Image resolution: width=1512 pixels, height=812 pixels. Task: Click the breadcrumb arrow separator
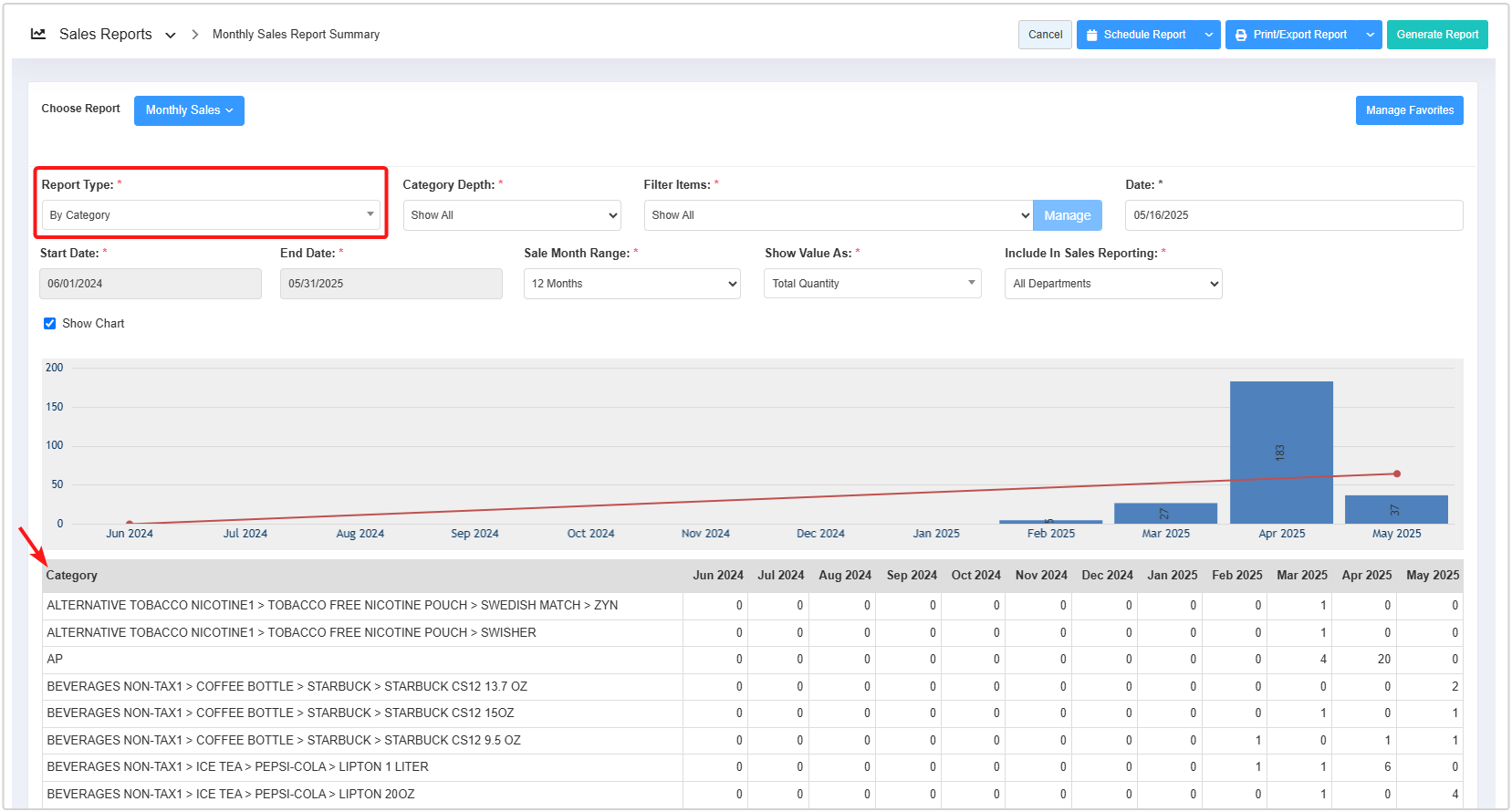pos(195,35)
